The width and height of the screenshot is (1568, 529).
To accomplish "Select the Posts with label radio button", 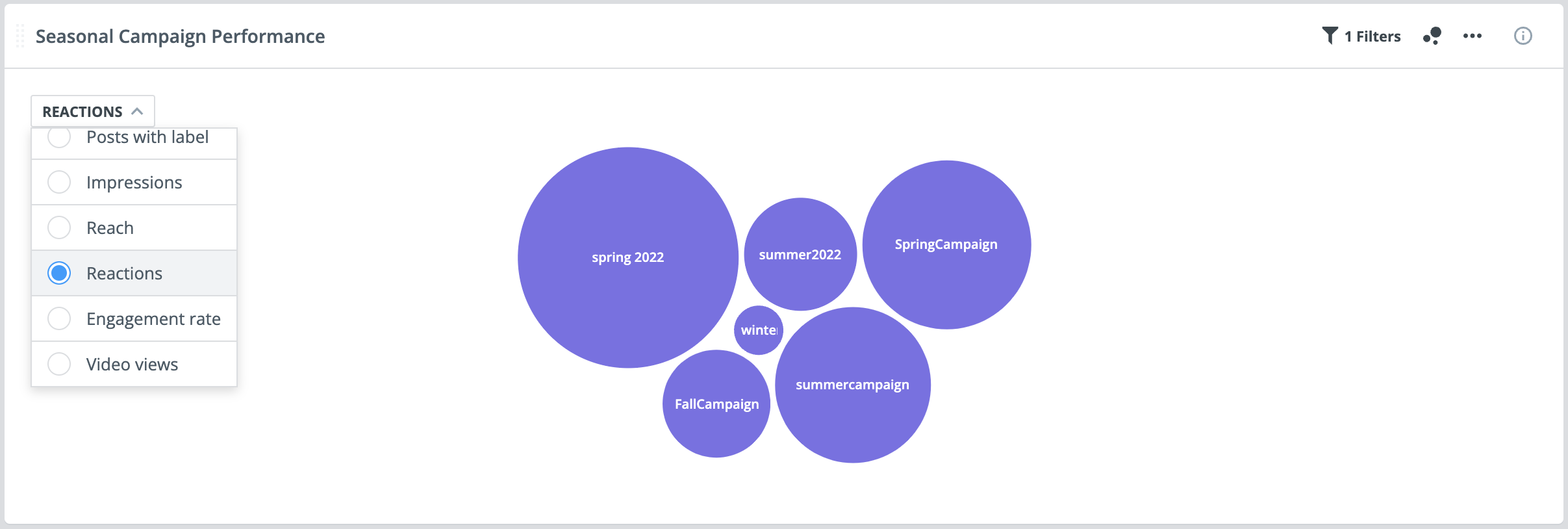I will click(59, 136).
